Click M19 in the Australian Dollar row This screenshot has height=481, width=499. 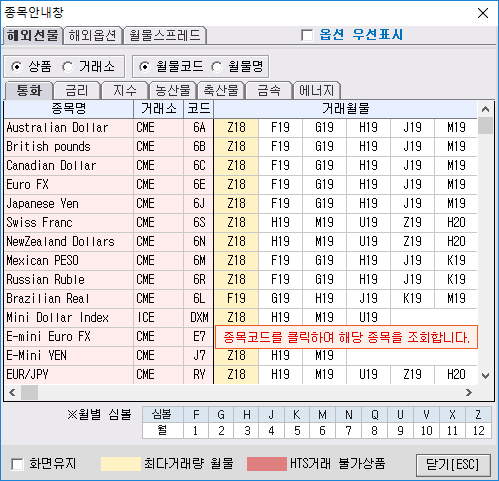(456, 128)
